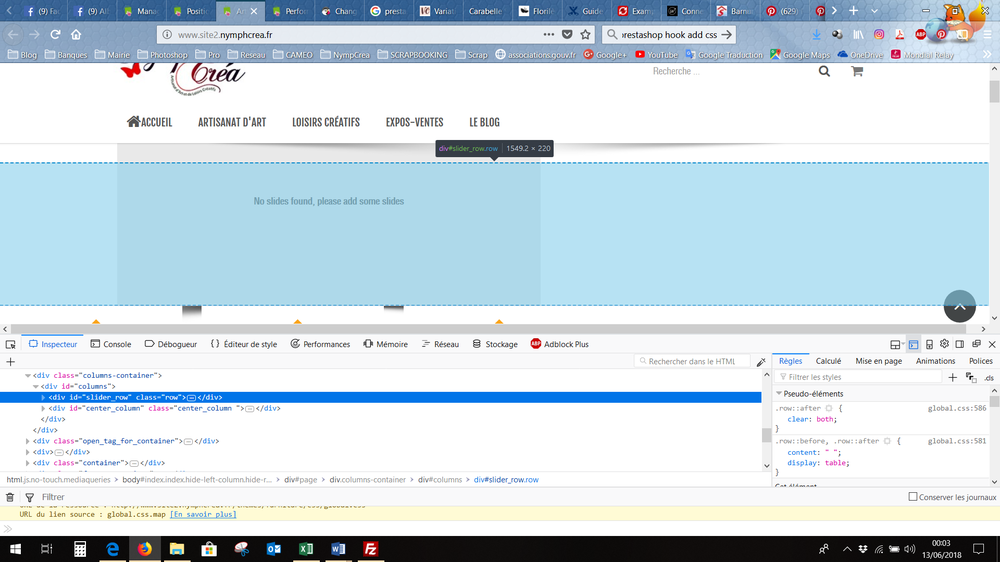Expand the div class container node

(x=27, y=463)
